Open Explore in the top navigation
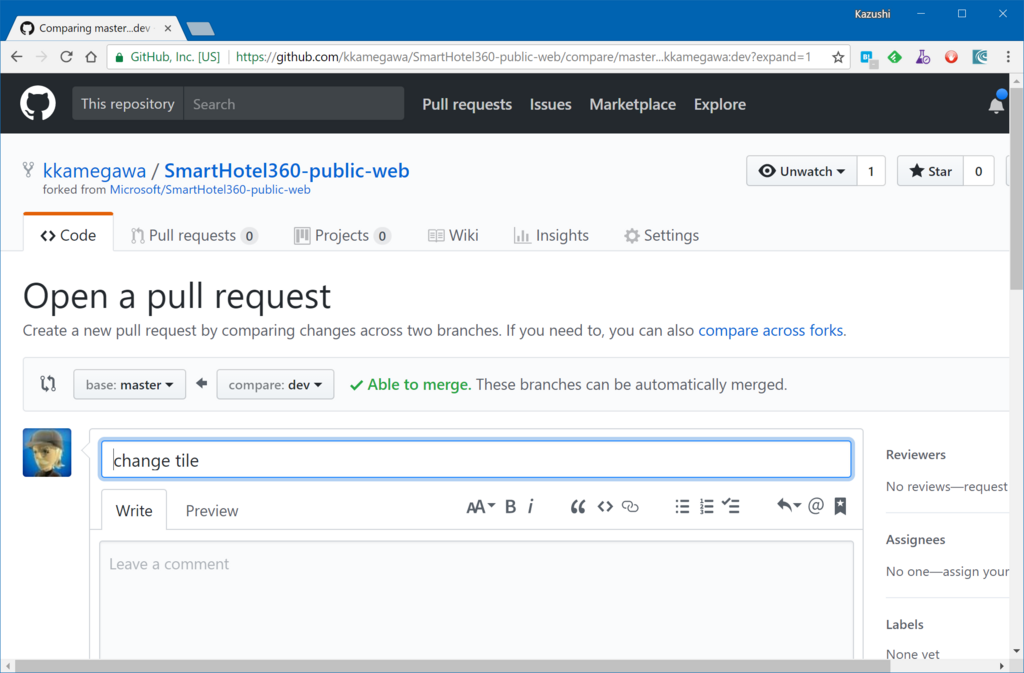This screenshot has width=1024, height=673. click(x=720, y=104)
